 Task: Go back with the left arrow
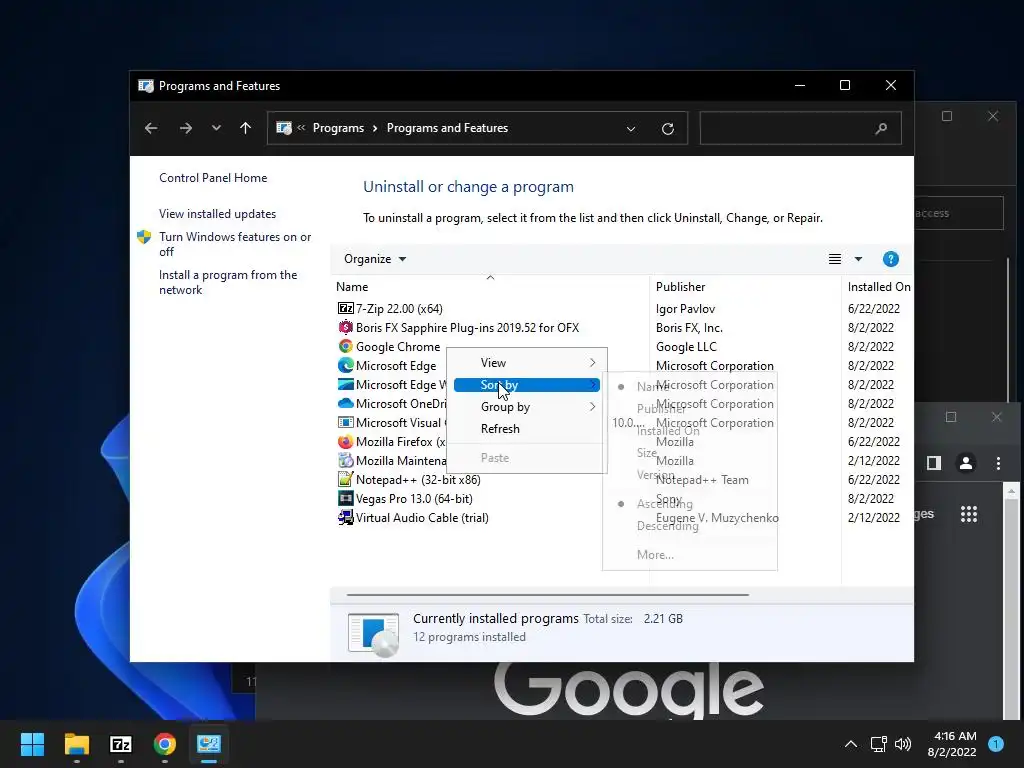coord(151,128)
